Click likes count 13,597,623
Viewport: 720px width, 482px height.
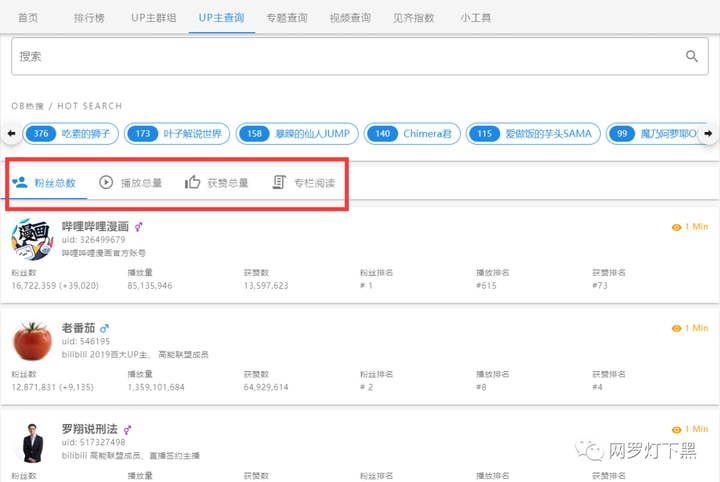coord(266,286)
